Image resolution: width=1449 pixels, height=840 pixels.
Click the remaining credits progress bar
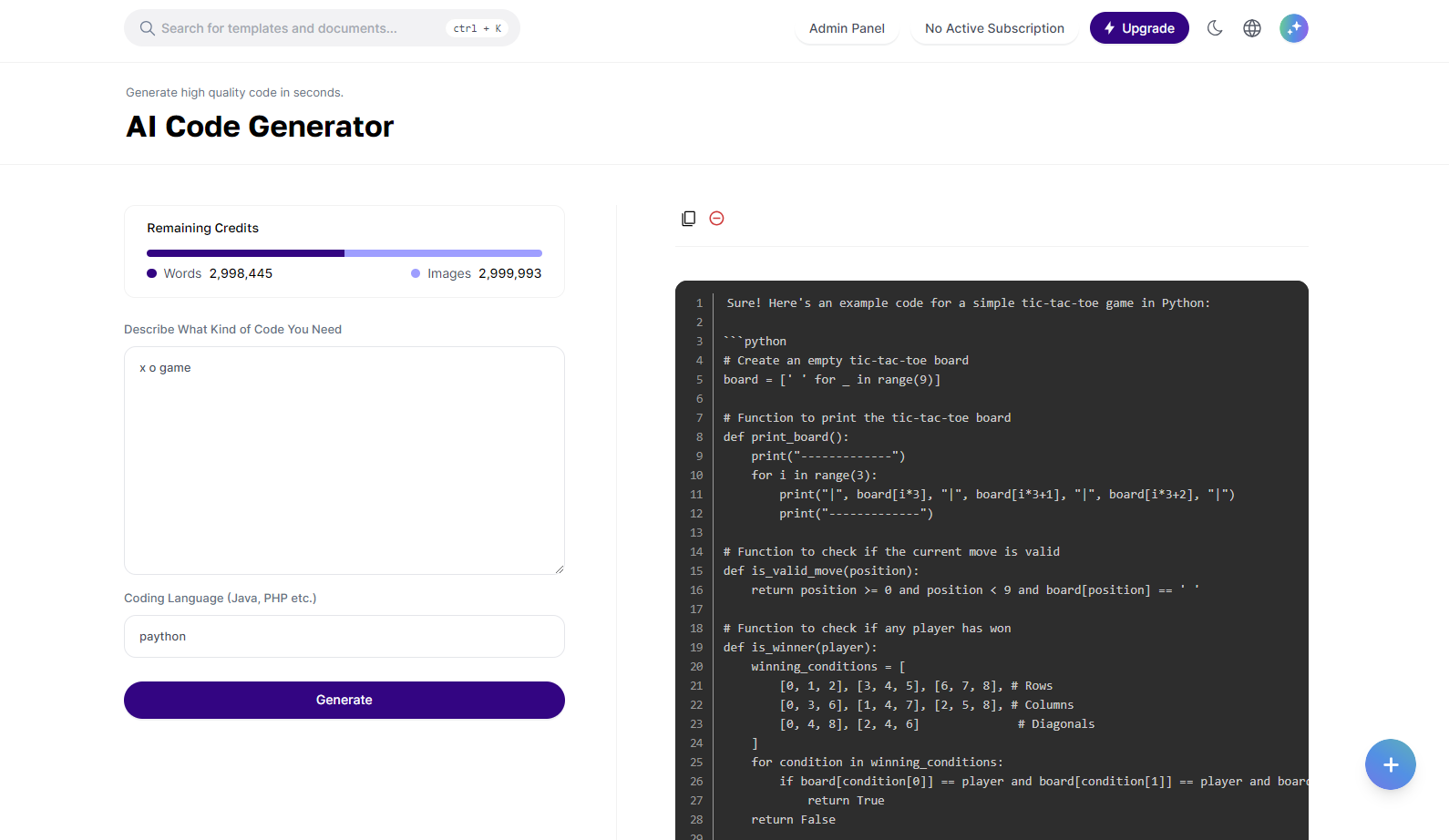[344, 253]
